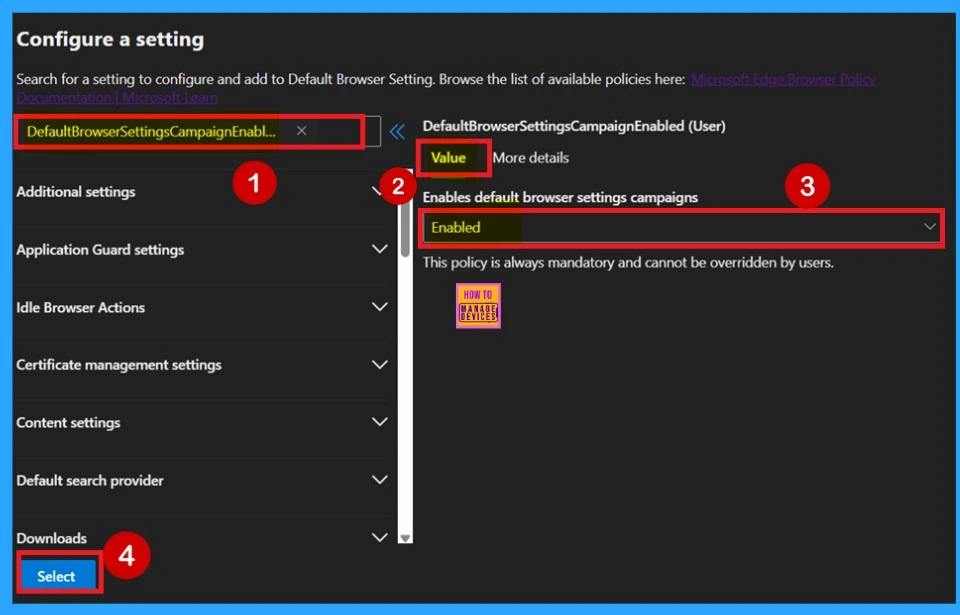Click 'Enables default browser settings campaigns' label

(560, 197)
